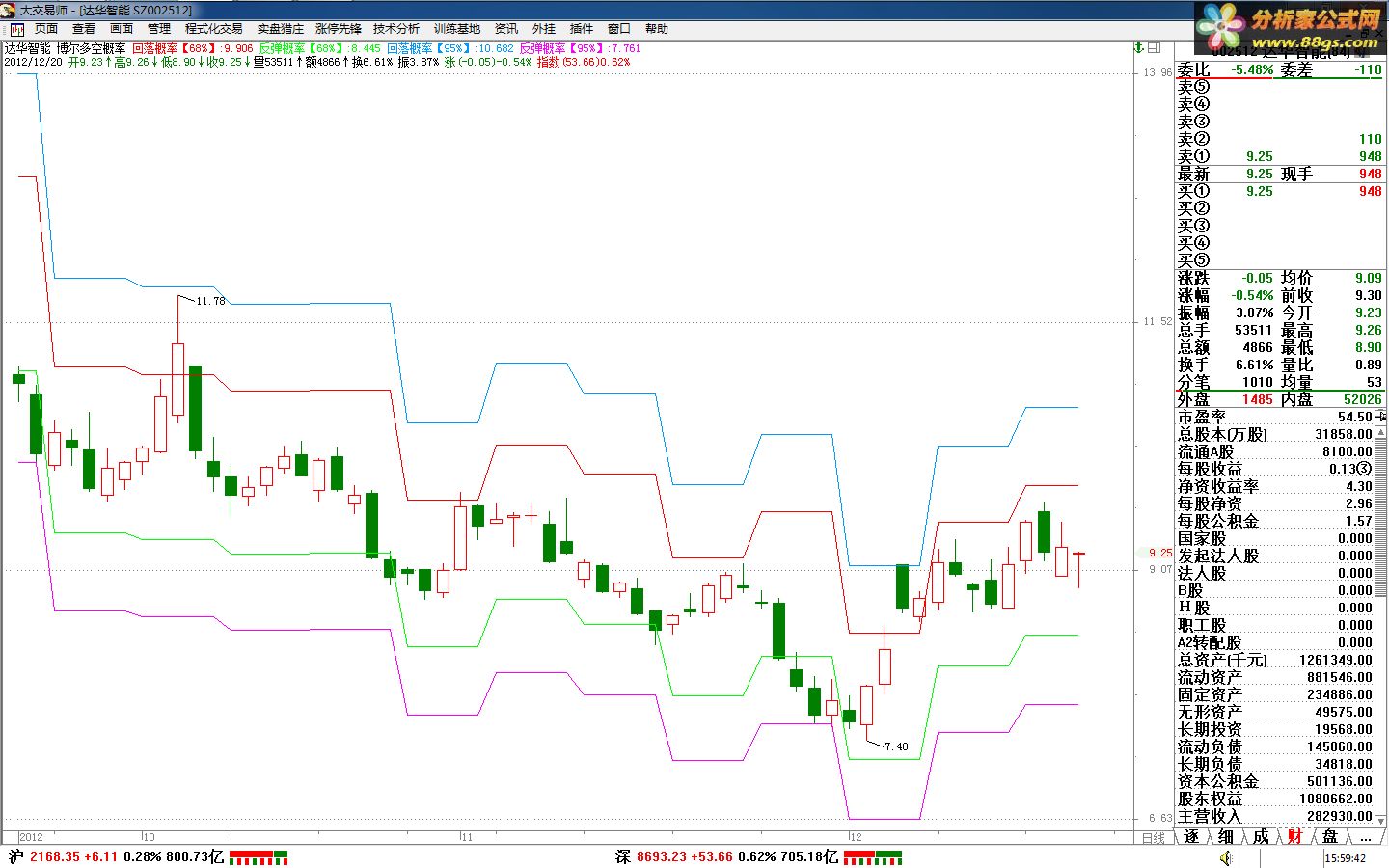Click the candlestick chart icon before the 页面 menu
The width and height of the screenshot is (1389, 868).
click(16, 29)
